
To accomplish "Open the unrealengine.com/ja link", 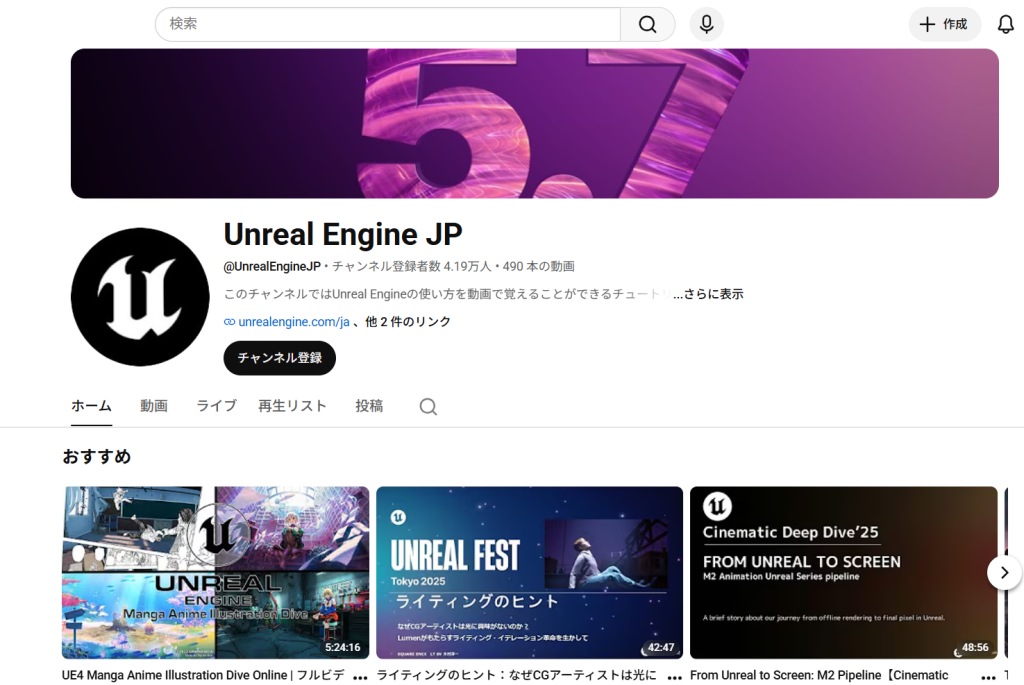I will (x=293, y=321).
